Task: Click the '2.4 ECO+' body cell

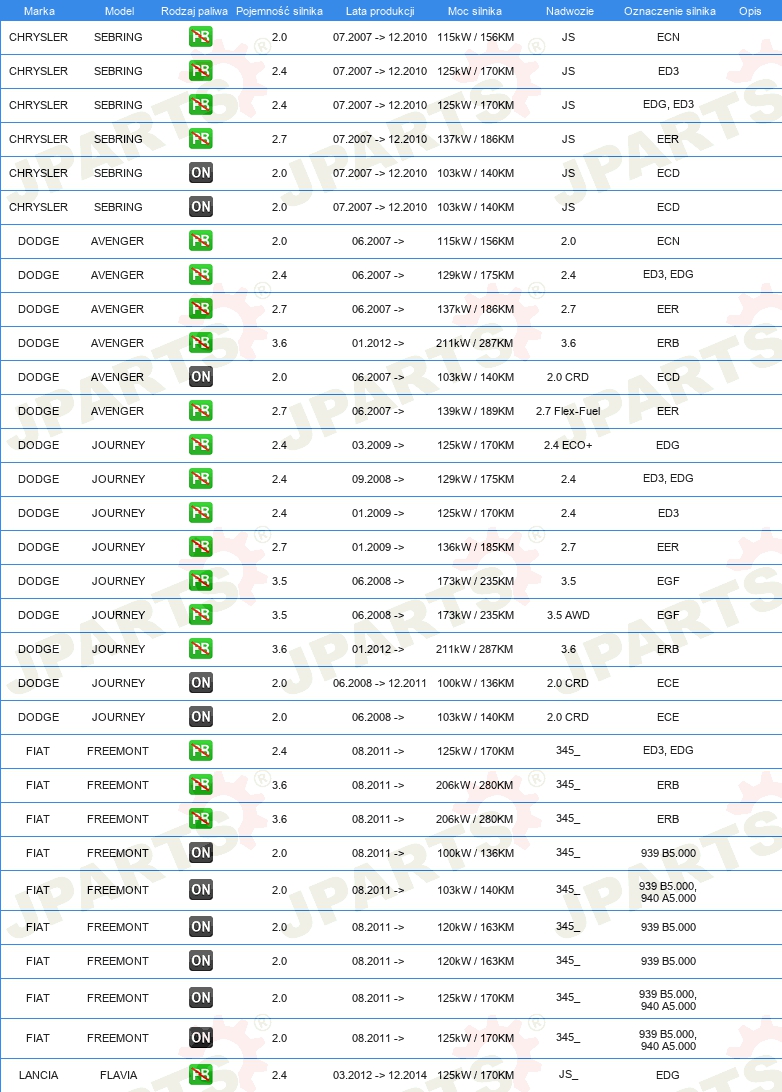Action: [x=568, y=445]
